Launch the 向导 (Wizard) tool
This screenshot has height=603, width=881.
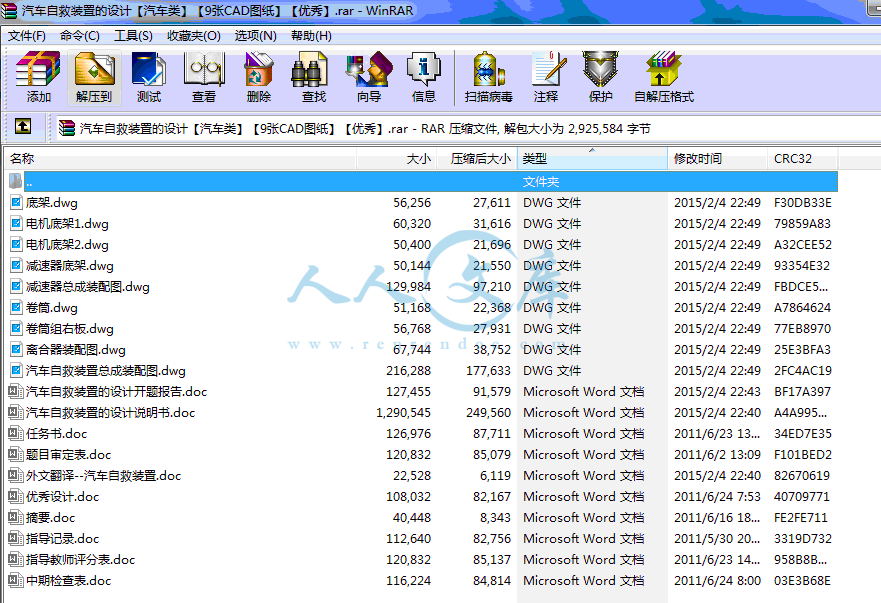tap(369, 77)
